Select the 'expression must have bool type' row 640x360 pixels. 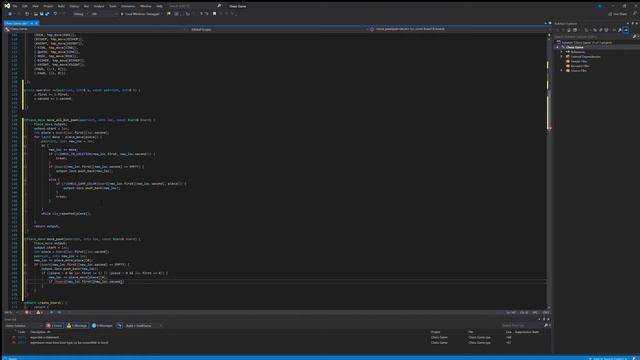[278, 342]
